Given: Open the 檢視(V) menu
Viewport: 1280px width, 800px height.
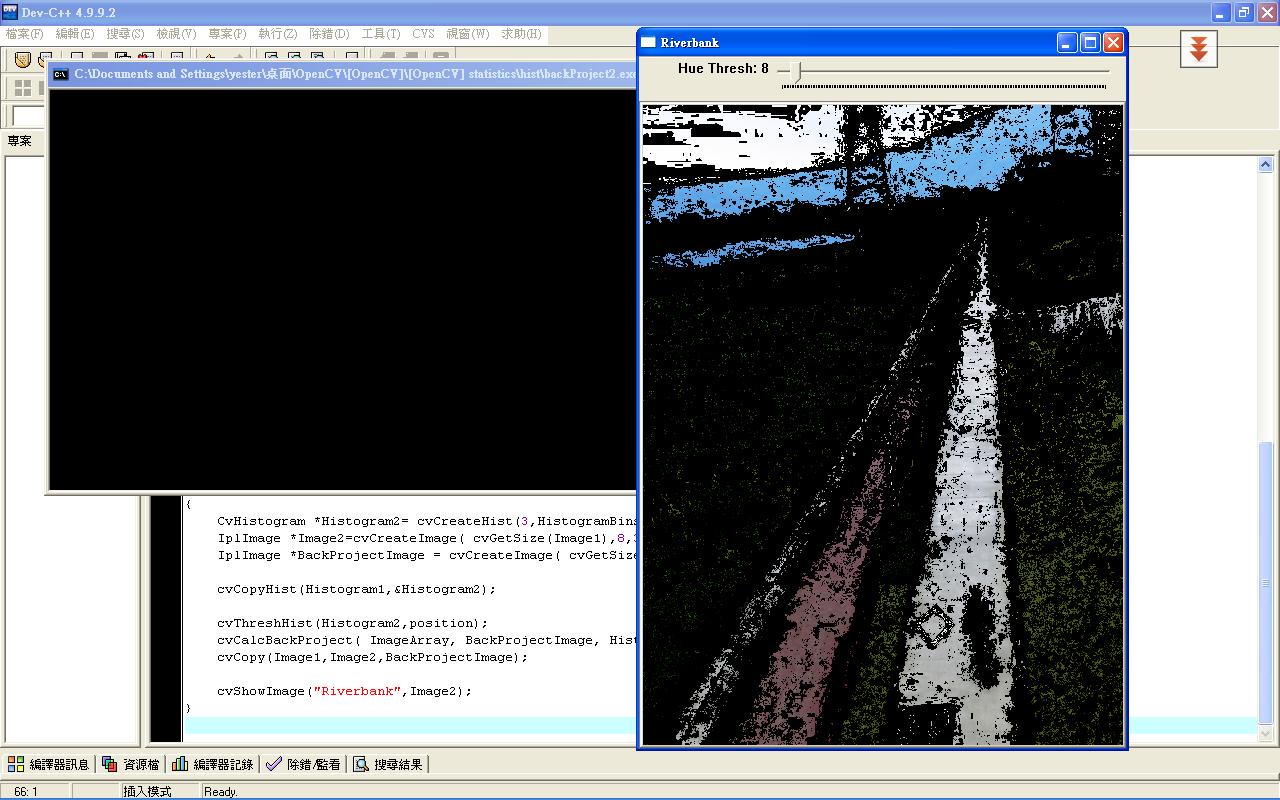Looking at the screenshot, I should click(x=176, y=34).
